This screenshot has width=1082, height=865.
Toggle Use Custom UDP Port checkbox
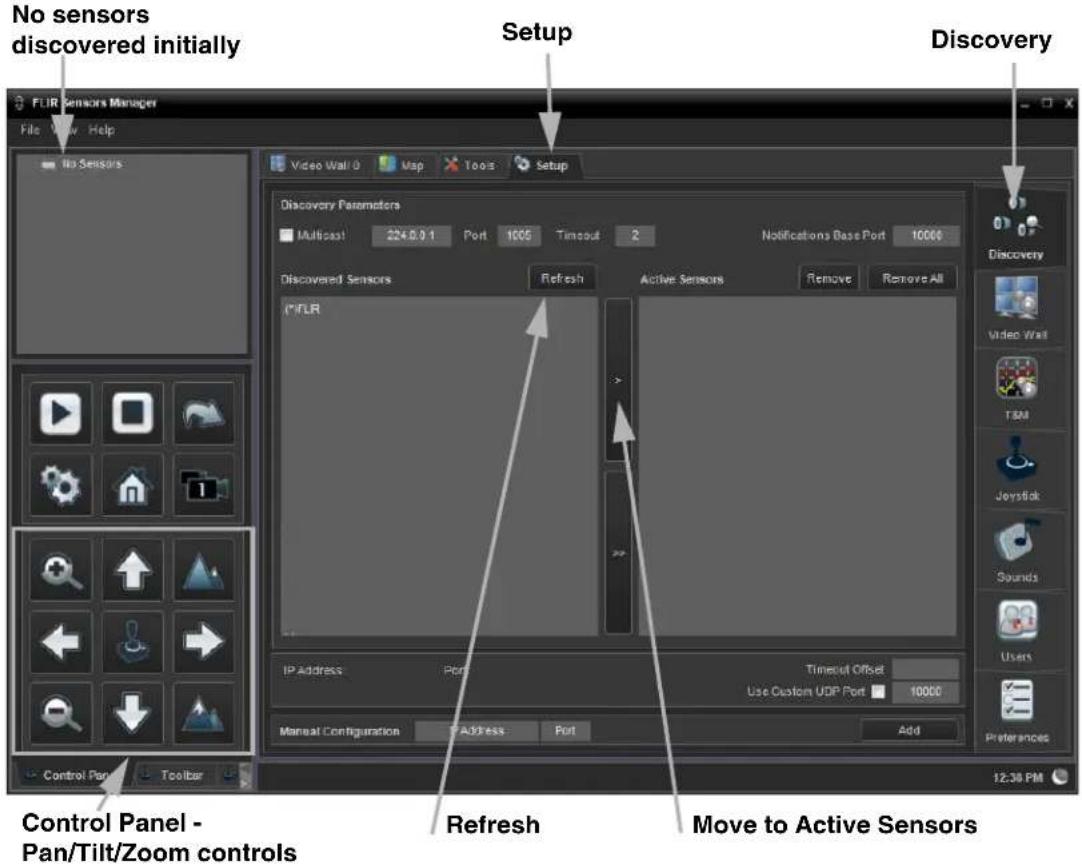(878, 691)
